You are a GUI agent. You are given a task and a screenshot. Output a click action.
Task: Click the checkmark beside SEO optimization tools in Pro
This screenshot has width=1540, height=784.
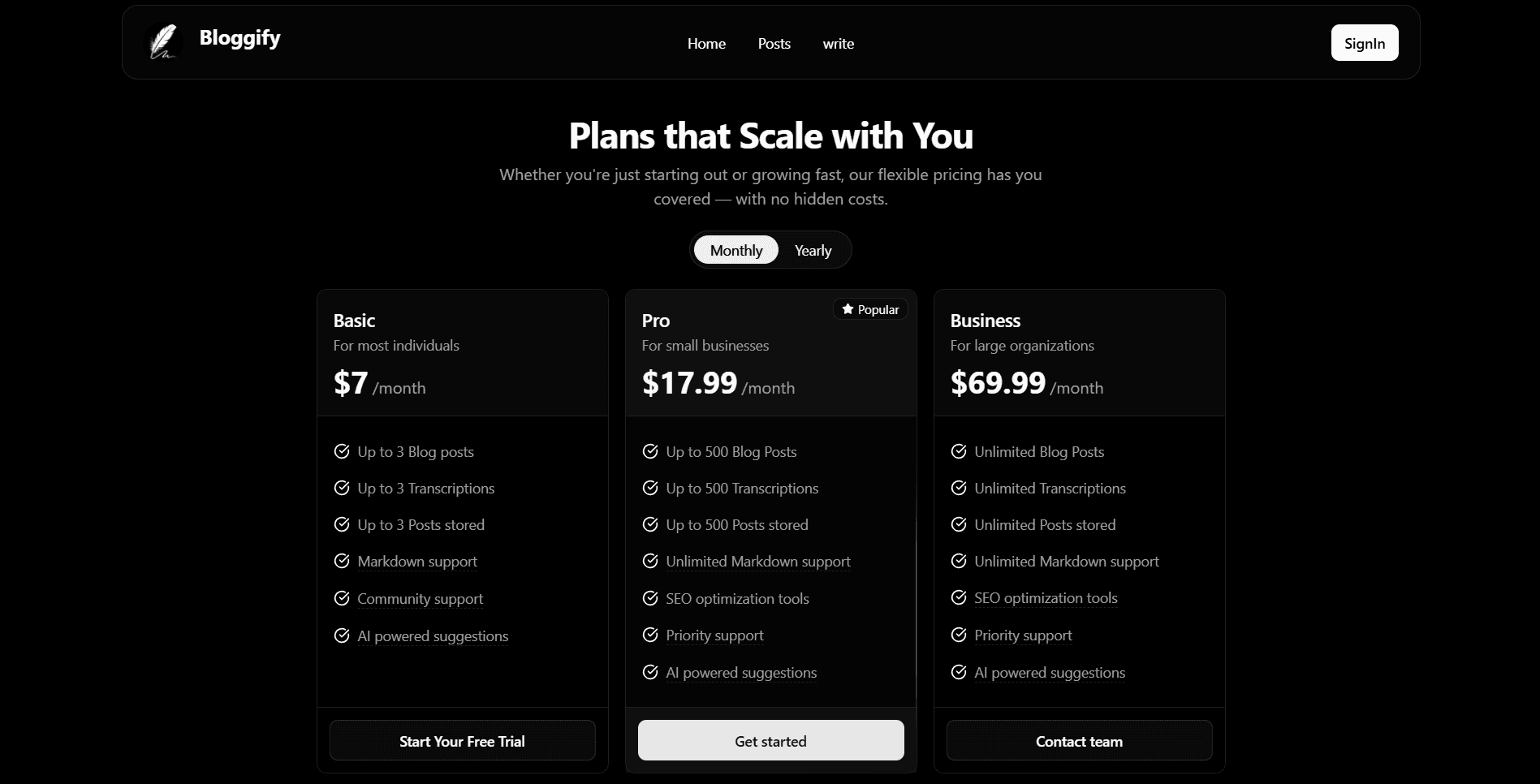pos(650,598)
